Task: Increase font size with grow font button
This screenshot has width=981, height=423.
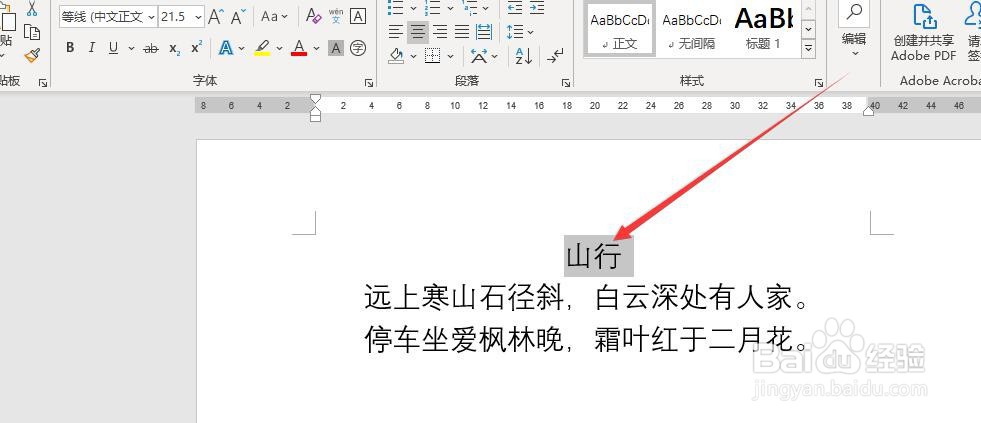Action: pos(216,16)
